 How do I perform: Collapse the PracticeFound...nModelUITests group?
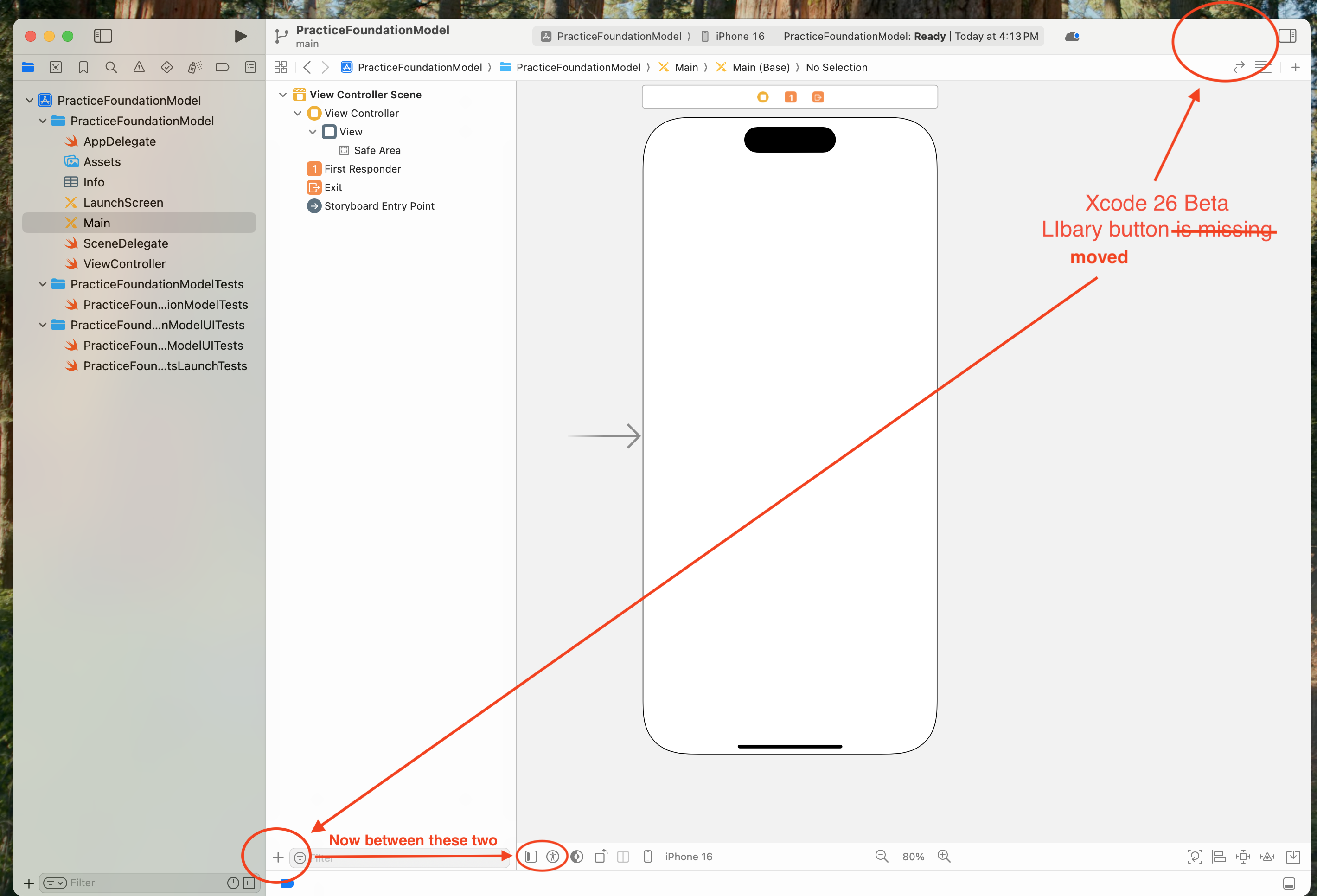(x=43, y=325)
